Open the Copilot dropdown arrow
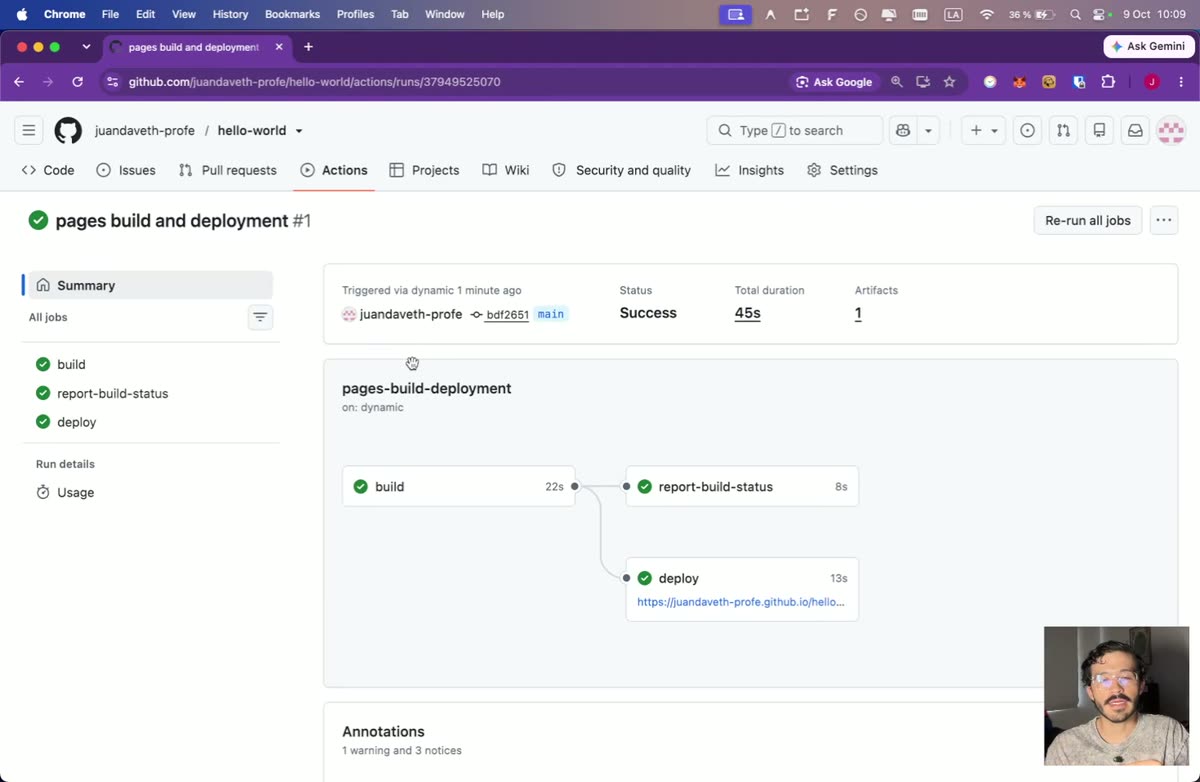The width and height of the screenshot is (1200, 782). tap(929, 130)
